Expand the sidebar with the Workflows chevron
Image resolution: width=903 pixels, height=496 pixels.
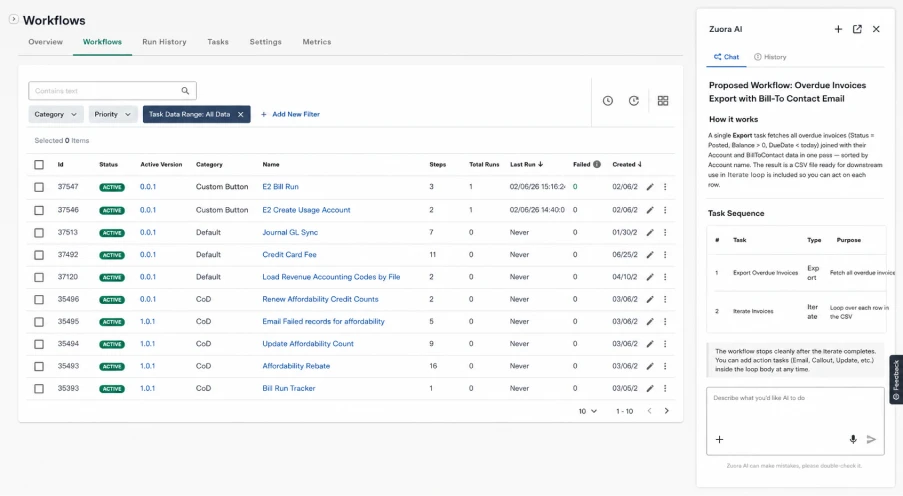click(x=14, y=19)
